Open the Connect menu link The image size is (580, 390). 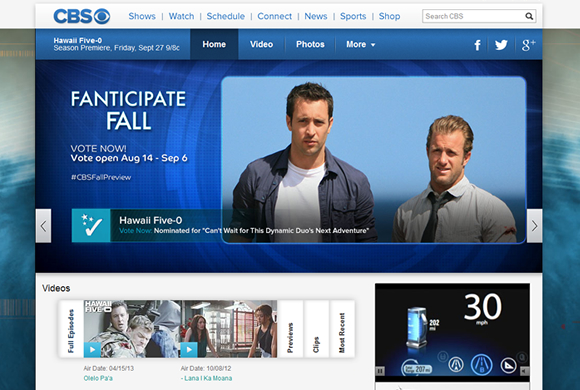(x=274, y=16)
